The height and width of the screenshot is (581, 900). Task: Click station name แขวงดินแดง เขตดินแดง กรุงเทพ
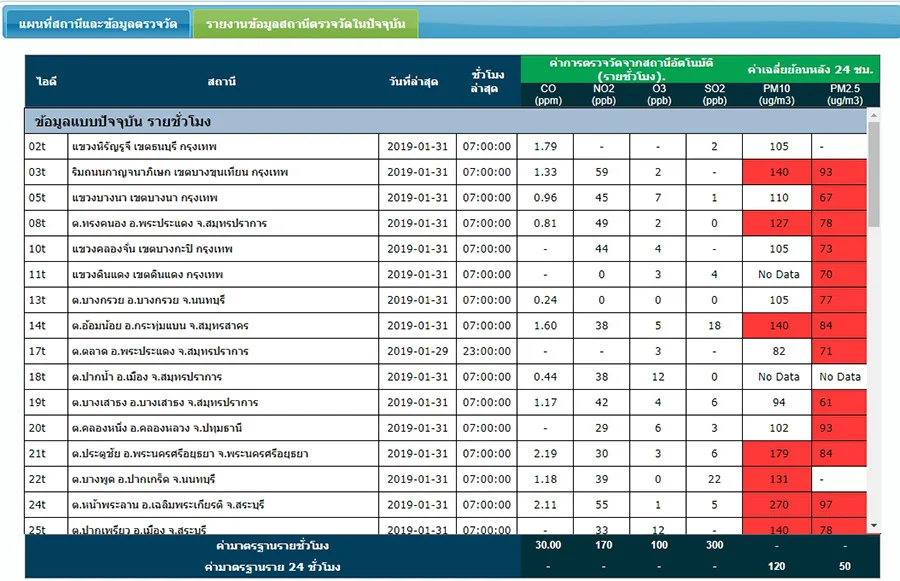click(x=147, y=274)
